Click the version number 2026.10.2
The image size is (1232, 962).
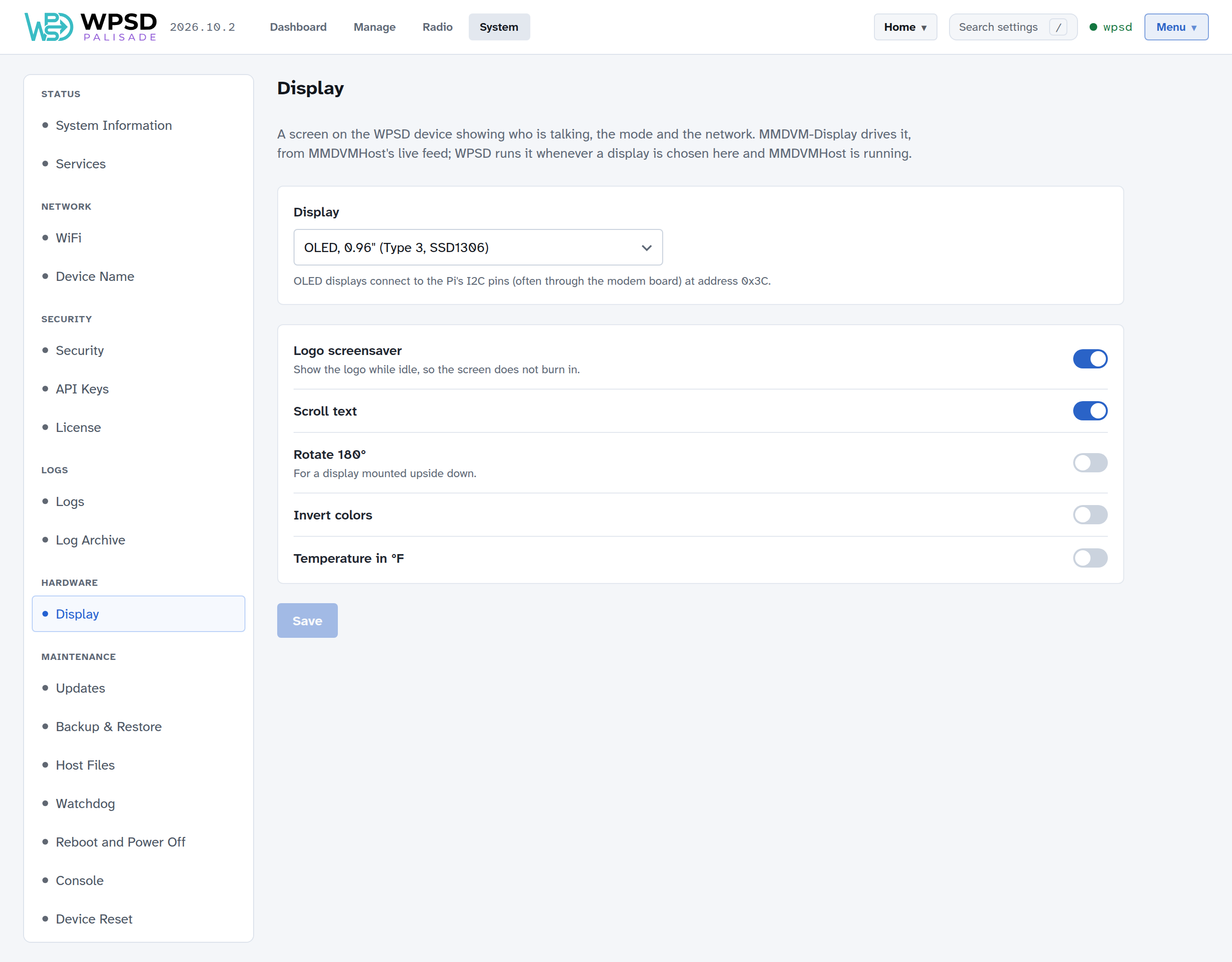[x=203, y=27]
